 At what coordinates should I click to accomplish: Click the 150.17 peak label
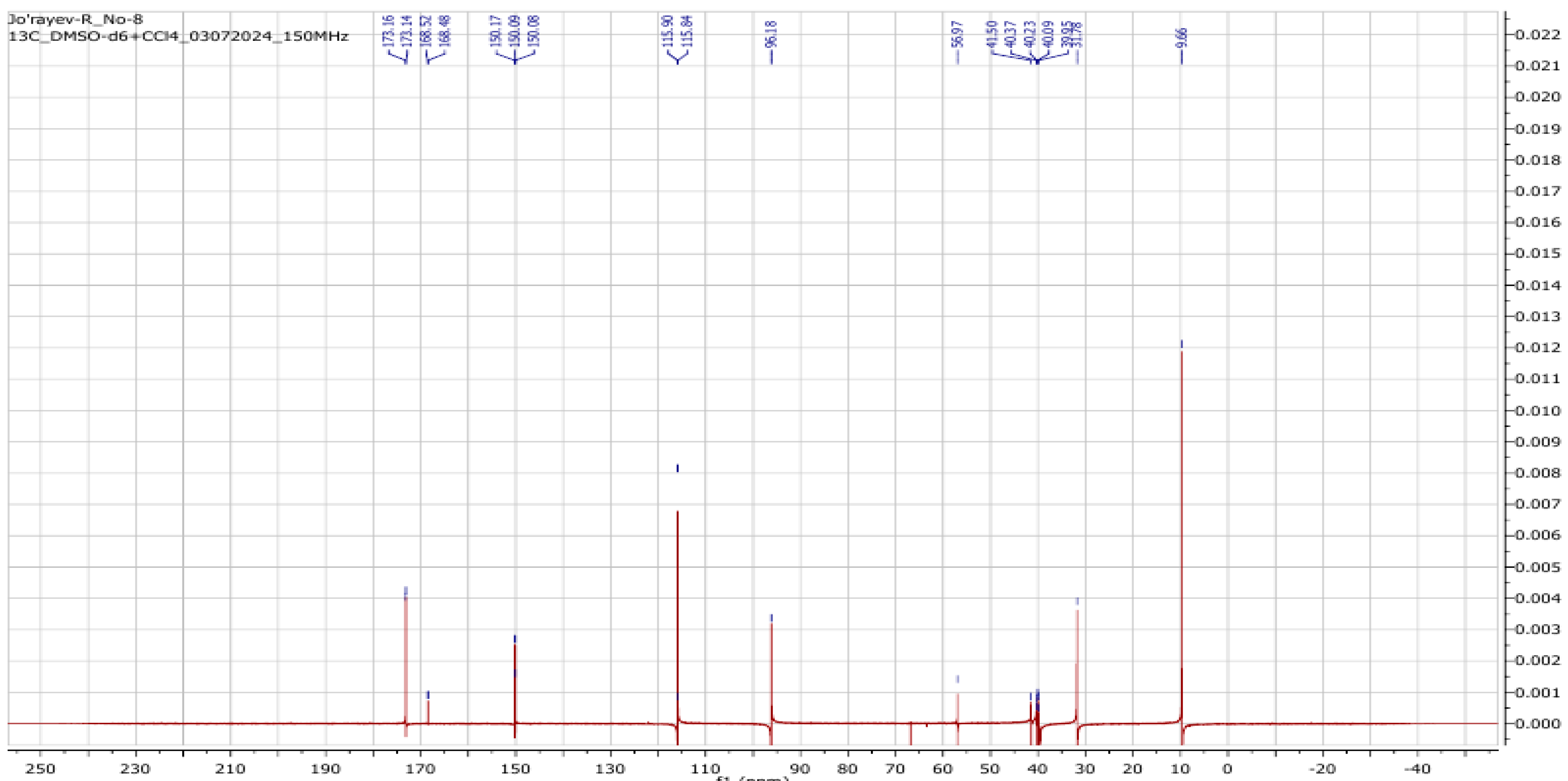pos(495,31)
